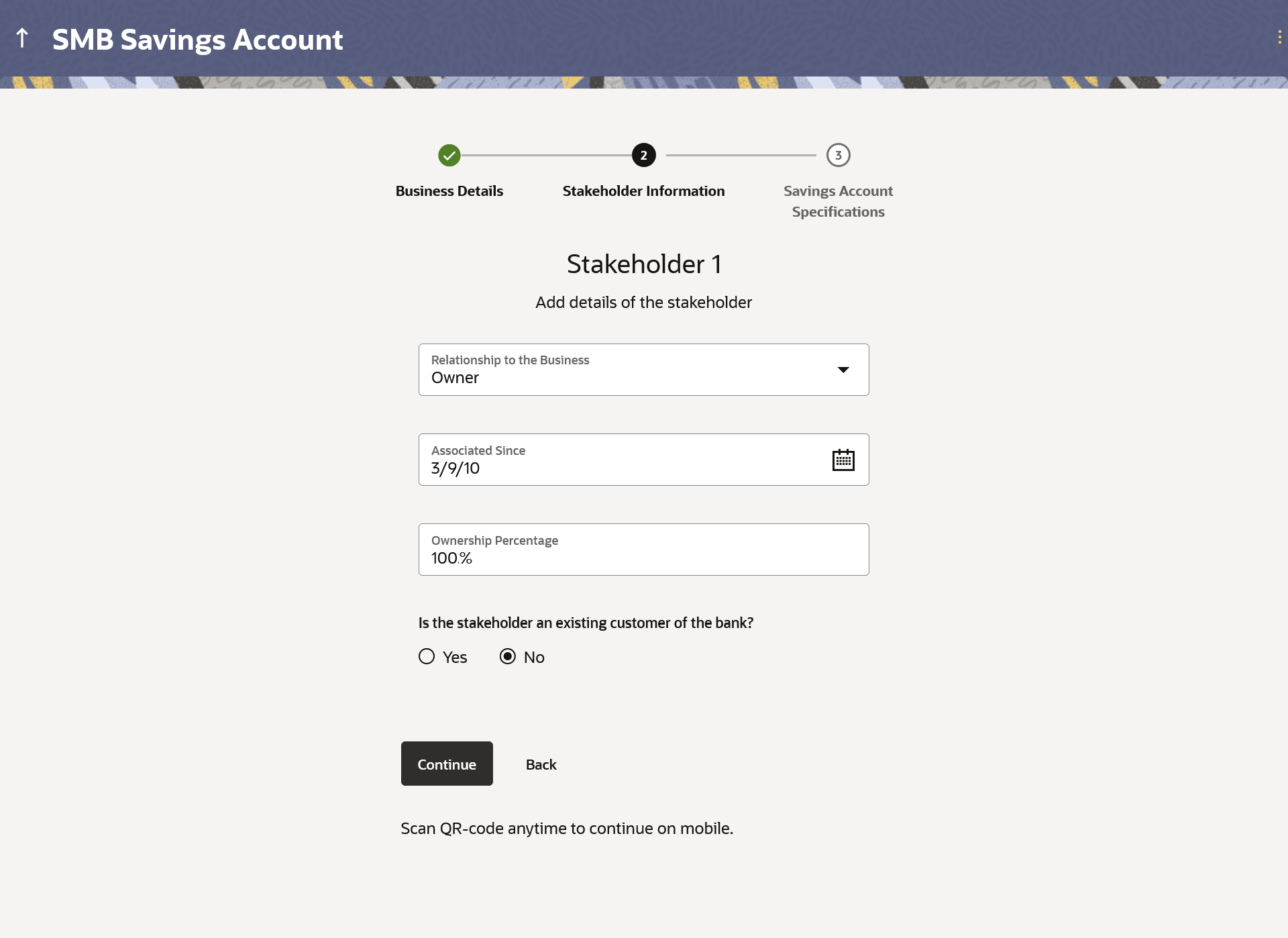Click the SMB Savings Account title
This screenshot has height=938, width=1288.
197,40
